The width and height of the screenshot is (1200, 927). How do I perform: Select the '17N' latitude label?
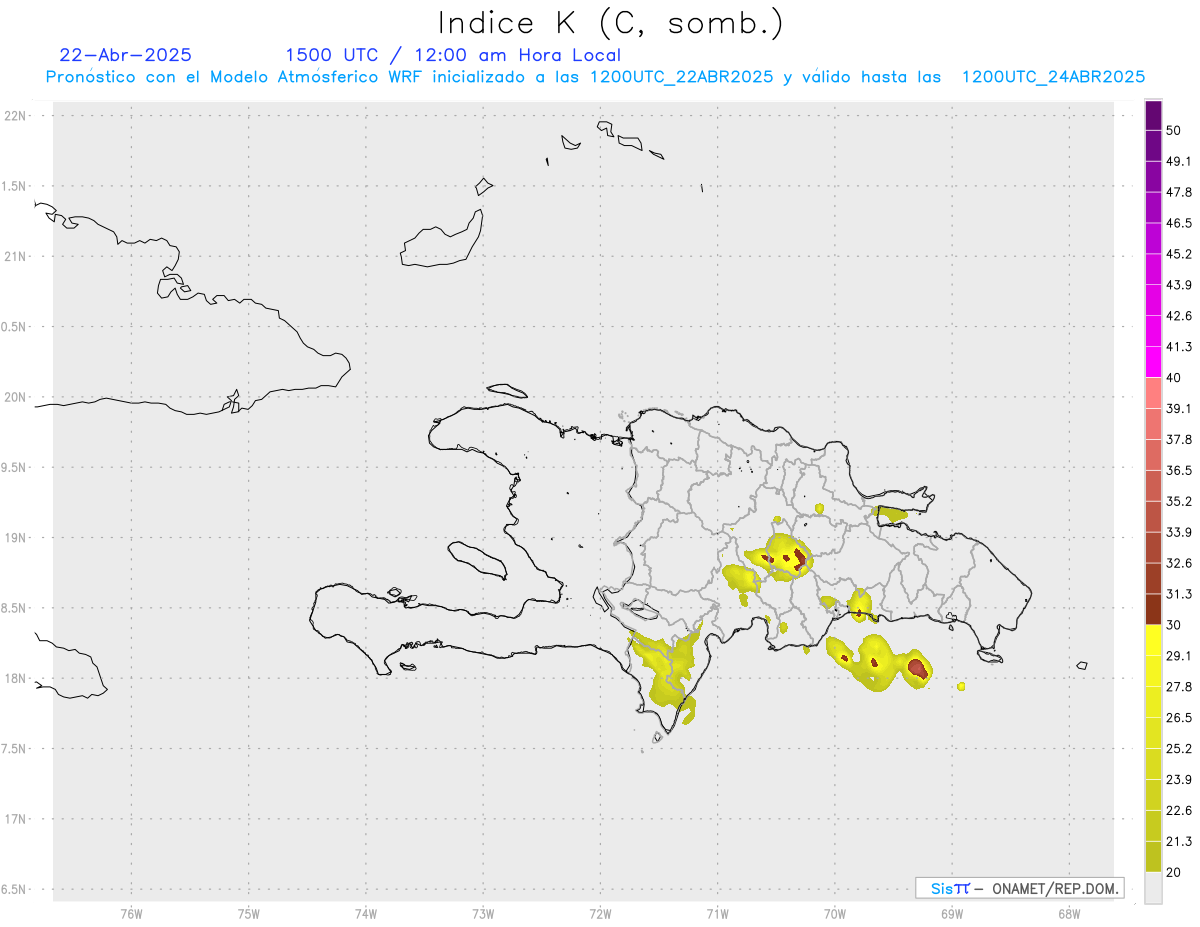(x=16, y=819)
